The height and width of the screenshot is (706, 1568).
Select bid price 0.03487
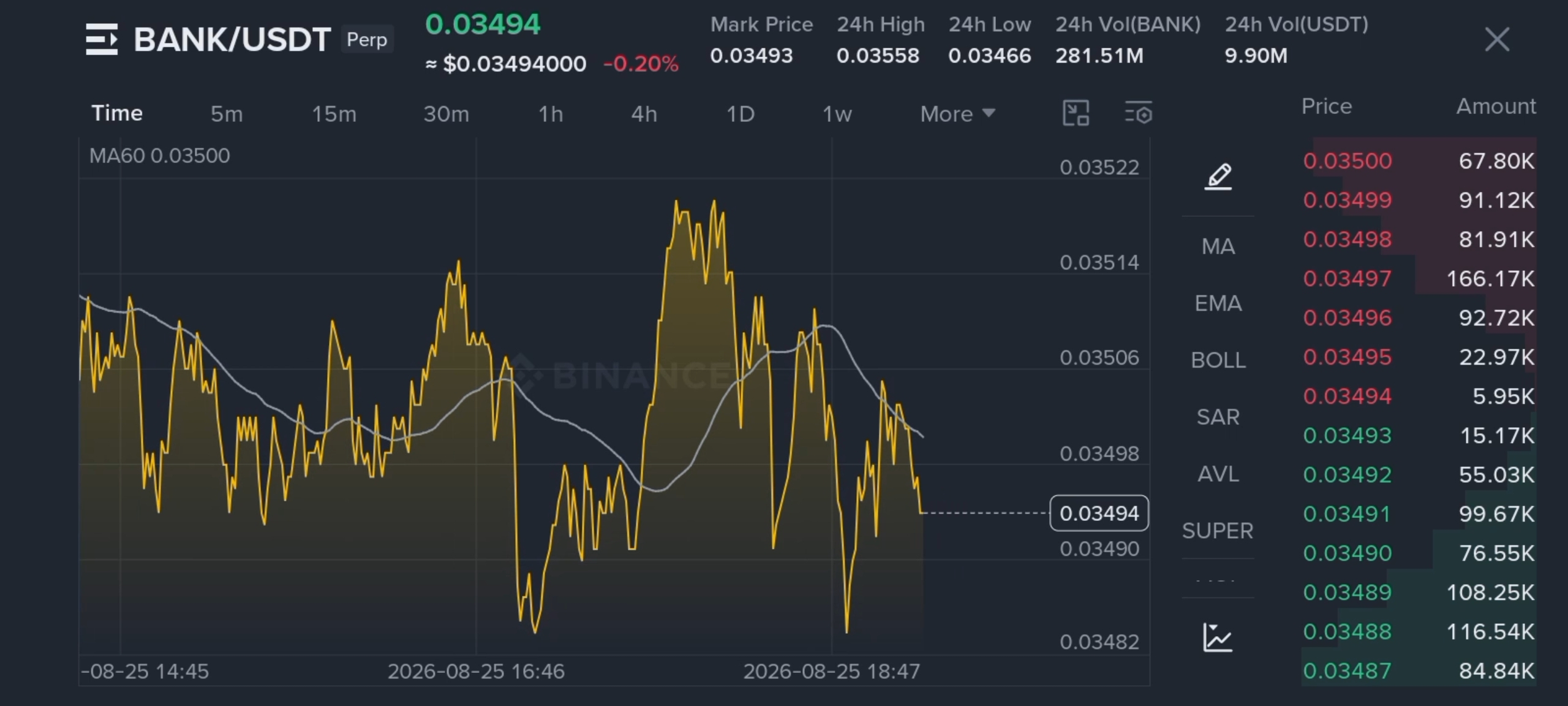pos(1347,671)
